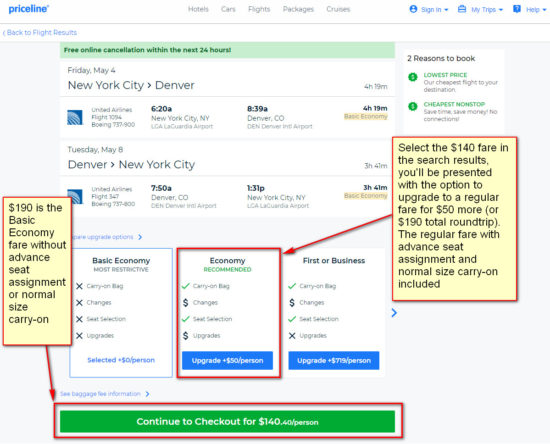Click the Lowest Price green dollar icon
This screenshot has width=550, height=444.
point(413,77)
